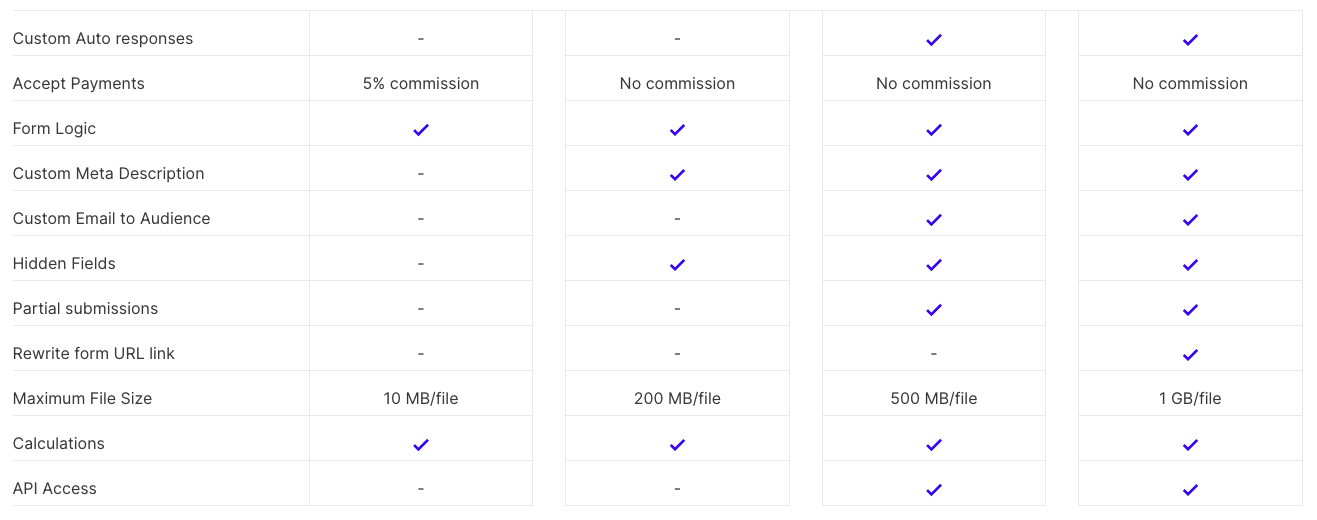Select Custom Meta Description checkmark in 200 MB/file column

click(x=677, y=174)
